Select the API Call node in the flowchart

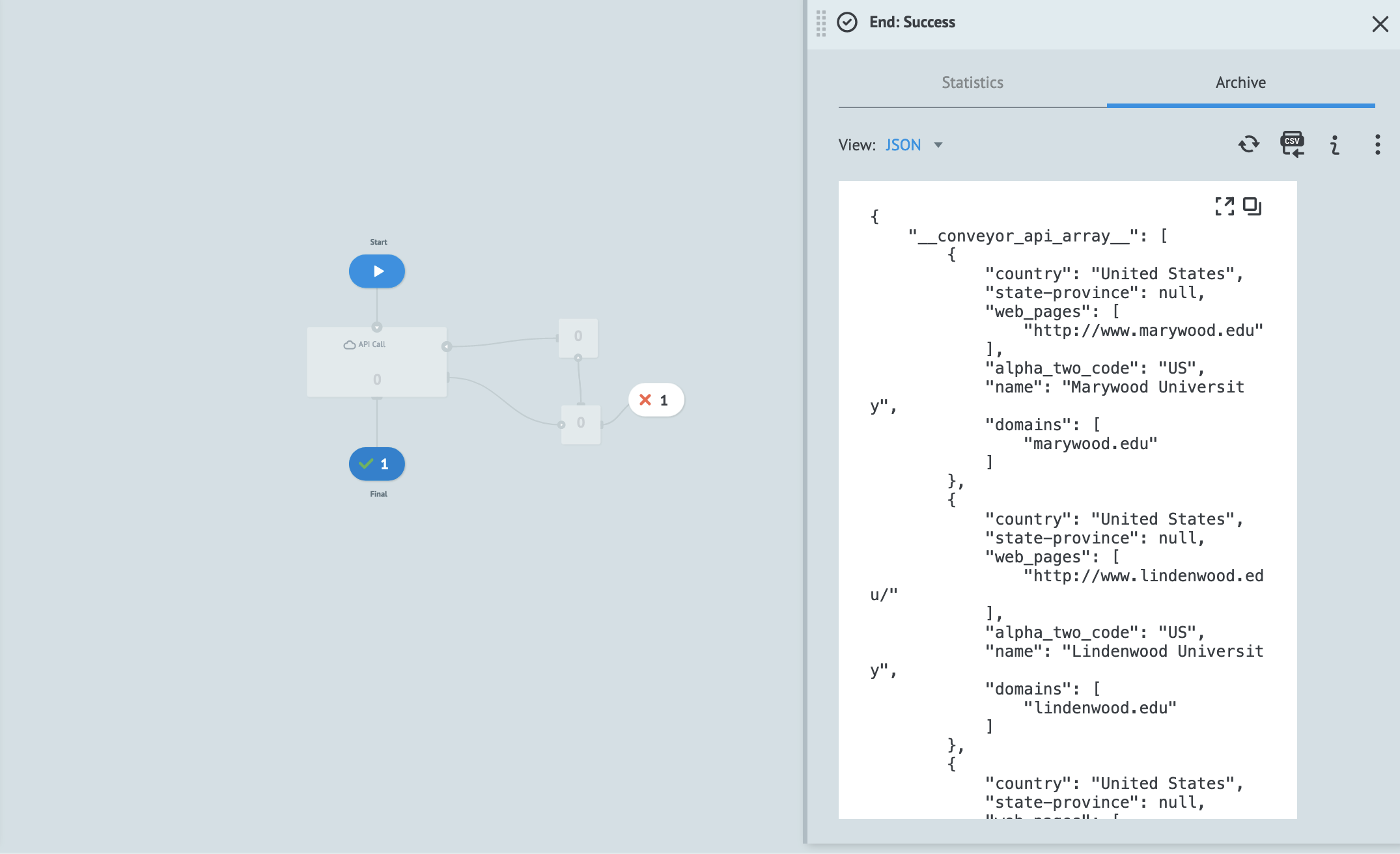(x=377, y=361)
